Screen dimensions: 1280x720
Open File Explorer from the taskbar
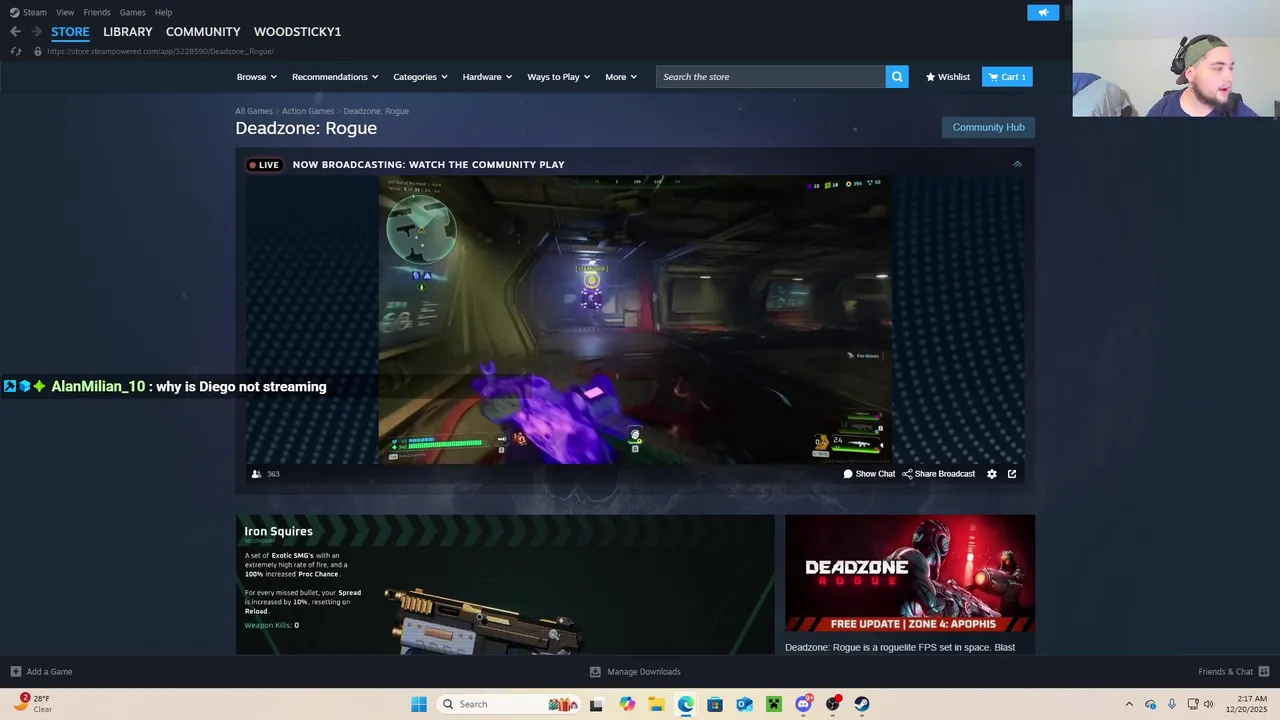(x=656, y=704)
